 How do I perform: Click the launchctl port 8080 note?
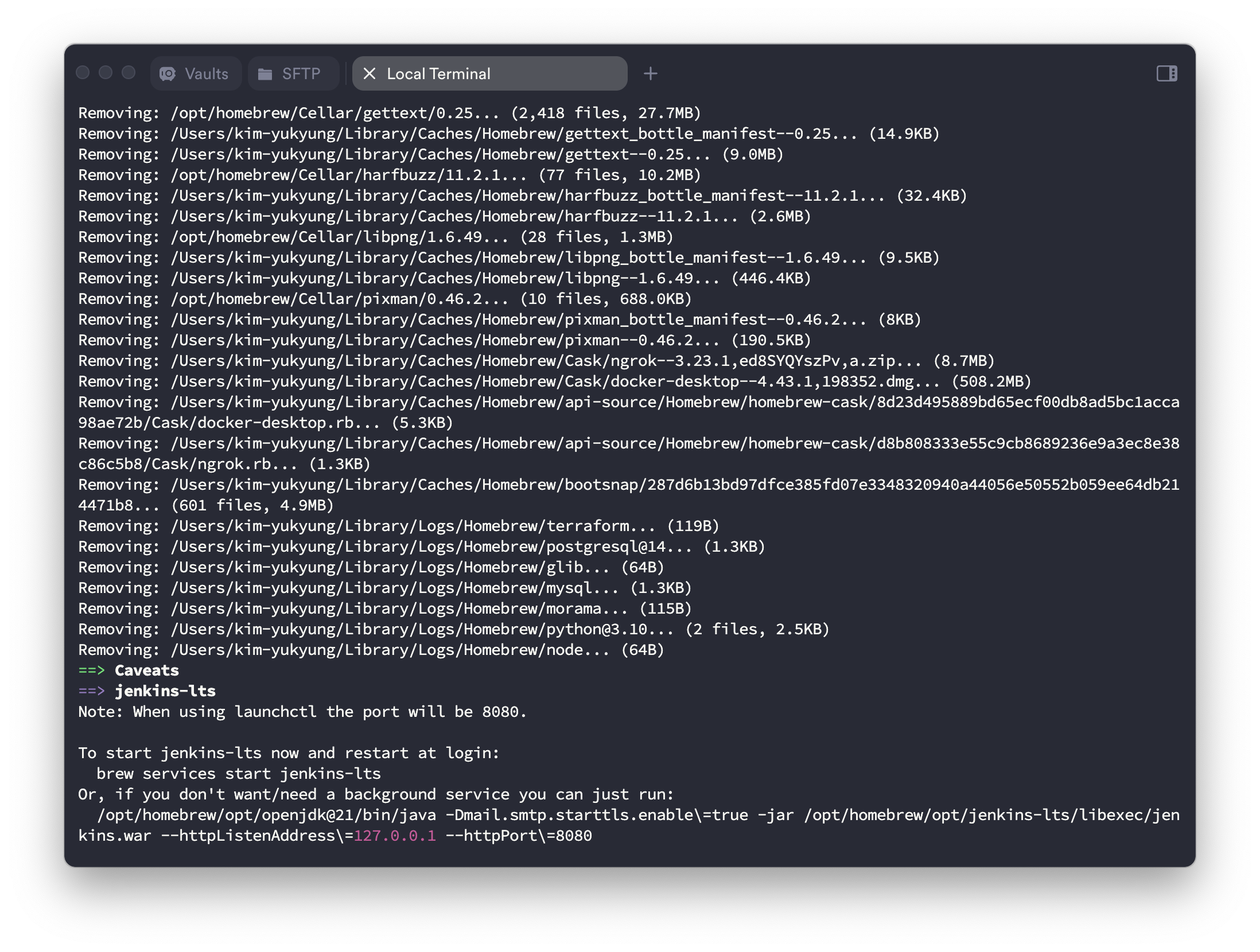click(x=302, y=712)
